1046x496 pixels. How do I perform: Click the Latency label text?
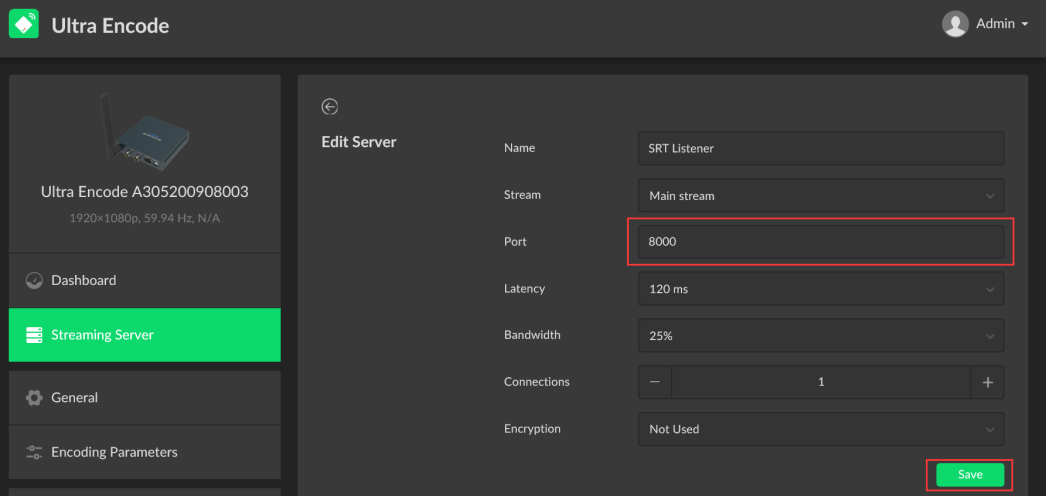point(524,289)
